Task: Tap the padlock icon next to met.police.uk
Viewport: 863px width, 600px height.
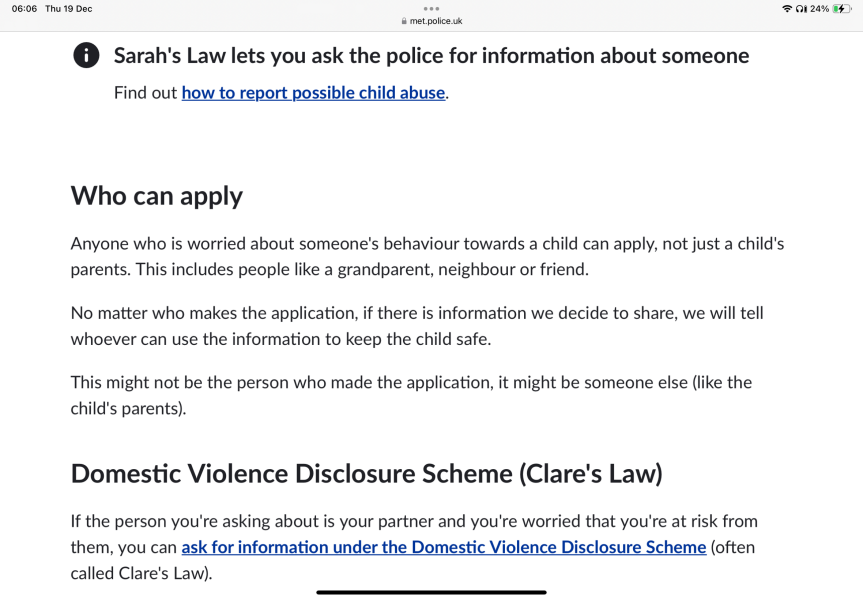Action: coord(404,21)
